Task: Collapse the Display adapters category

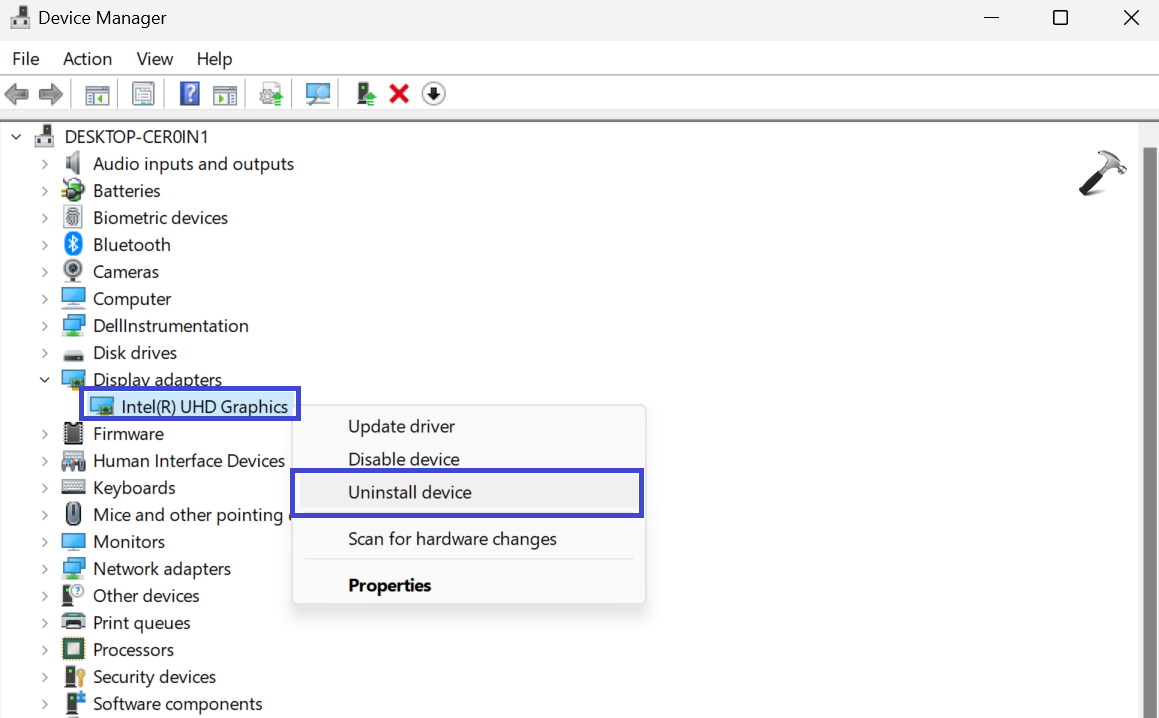Action: click(44, 380)
